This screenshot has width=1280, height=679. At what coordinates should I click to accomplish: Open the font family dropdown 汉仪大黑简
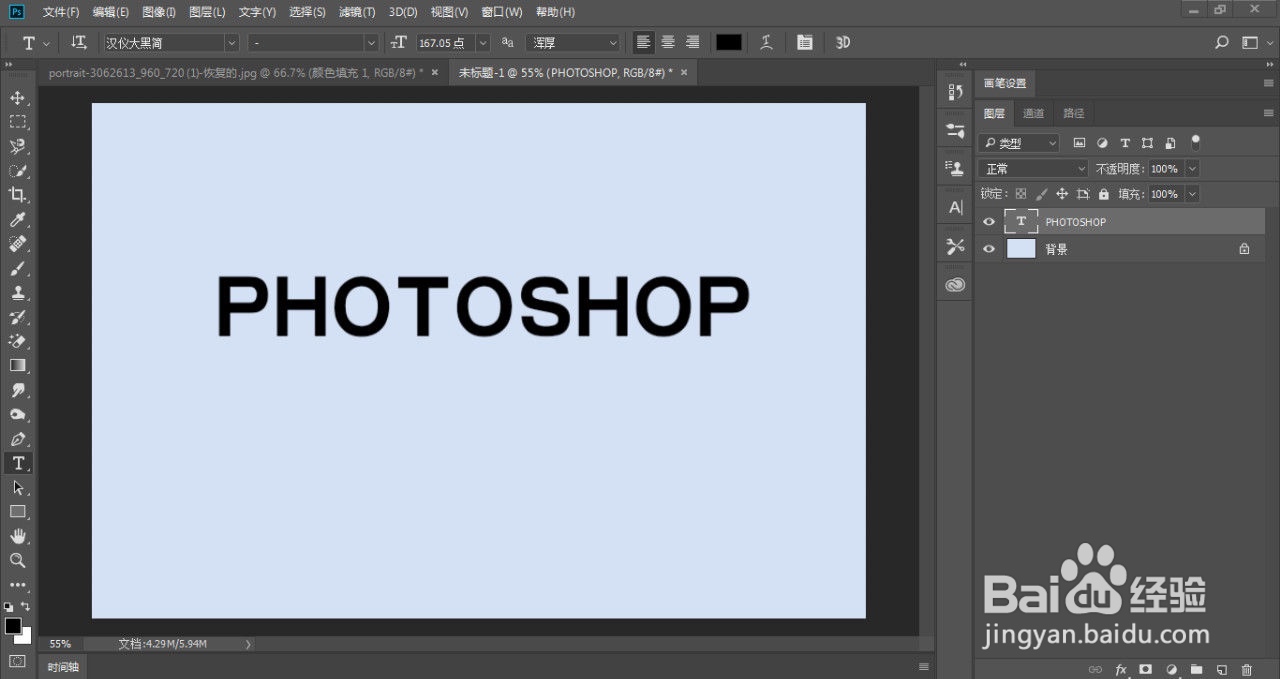point(171,43)
